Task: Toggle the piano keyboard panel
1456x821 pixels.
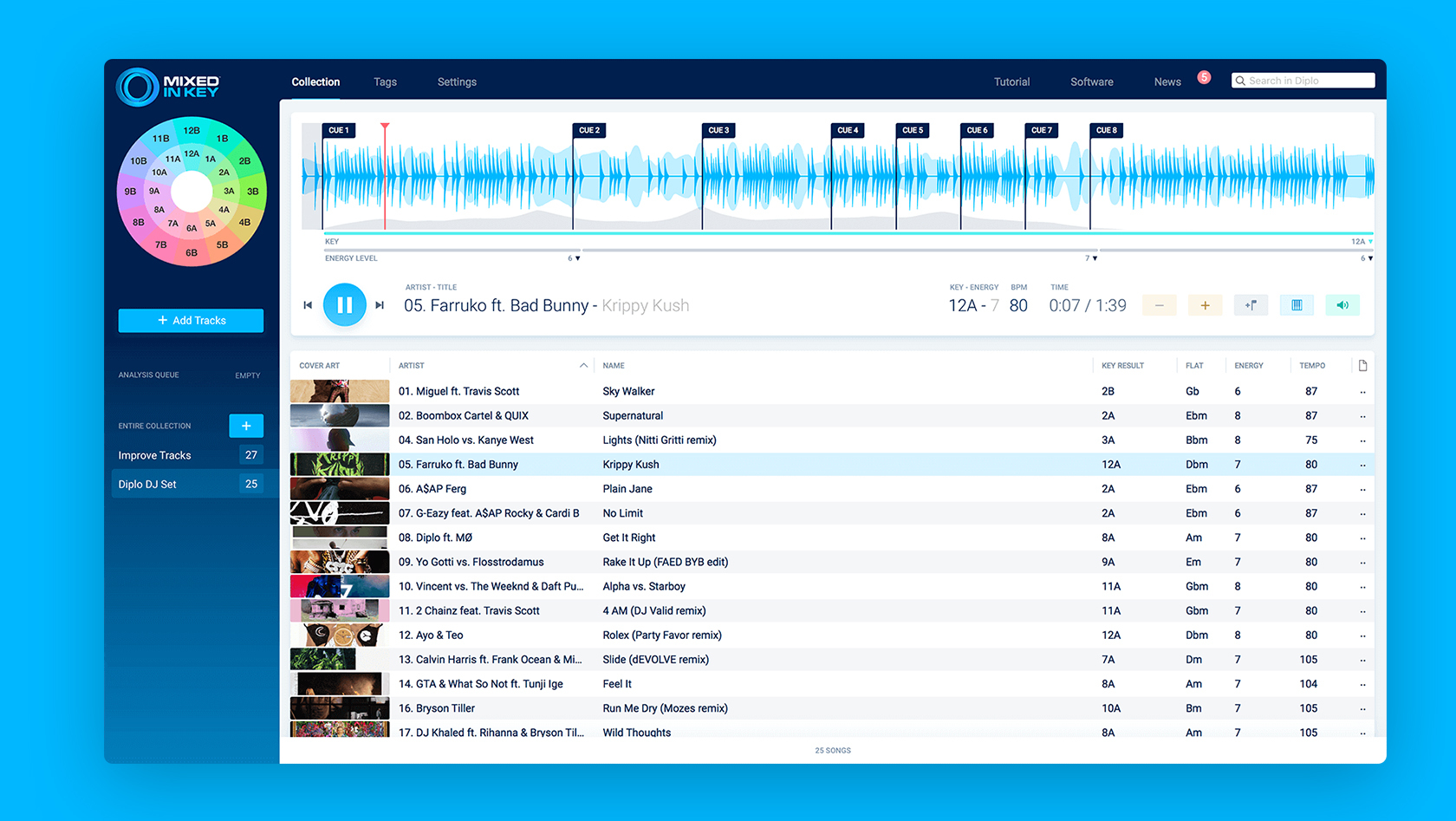Action: point(1297,305)
